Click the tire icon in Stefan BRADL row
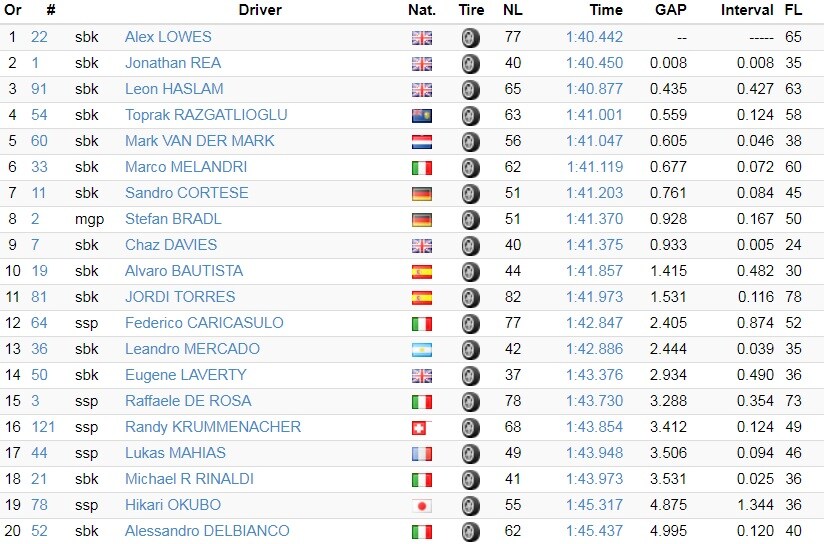This screenshot has height=544, width=824. tap(470, 220)
